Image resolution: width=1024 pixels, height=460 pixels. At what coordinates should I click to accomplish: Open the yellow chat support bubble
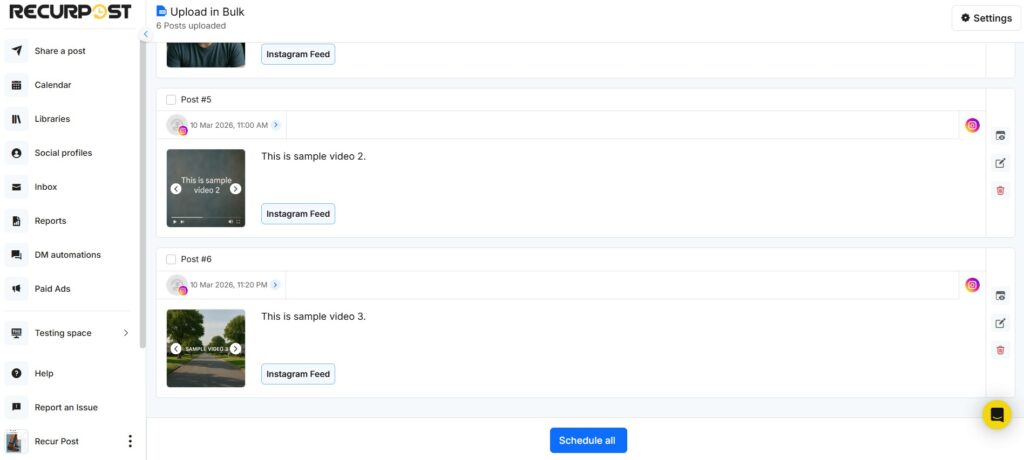(x=997, y=415)
